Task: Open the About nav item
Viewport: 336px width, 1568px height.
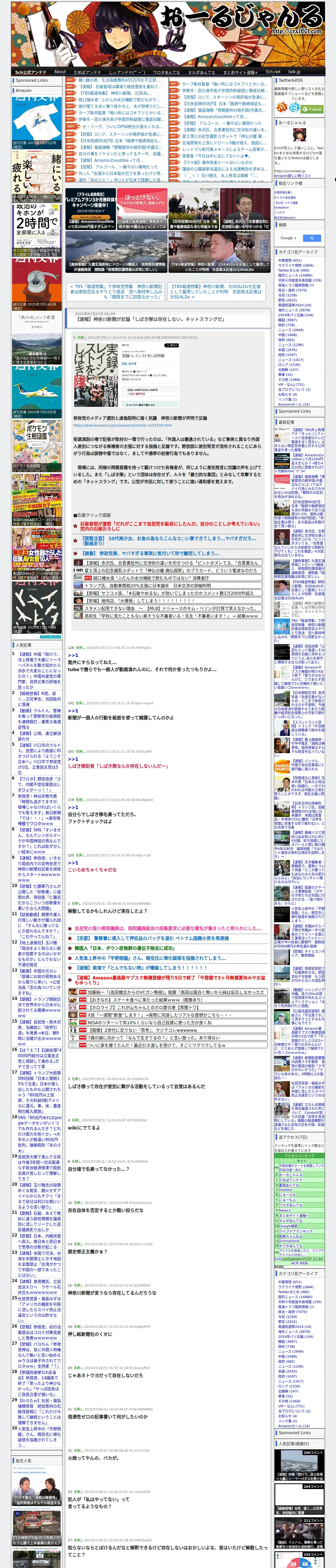Action: 60,72
